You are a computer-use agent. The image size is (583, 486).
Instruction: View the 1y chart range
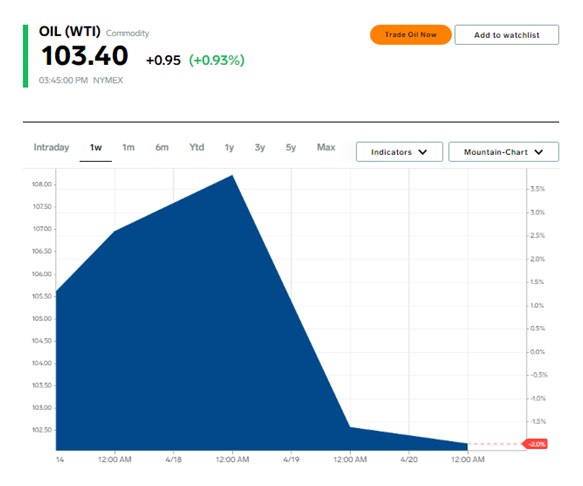tap(229, 148)
